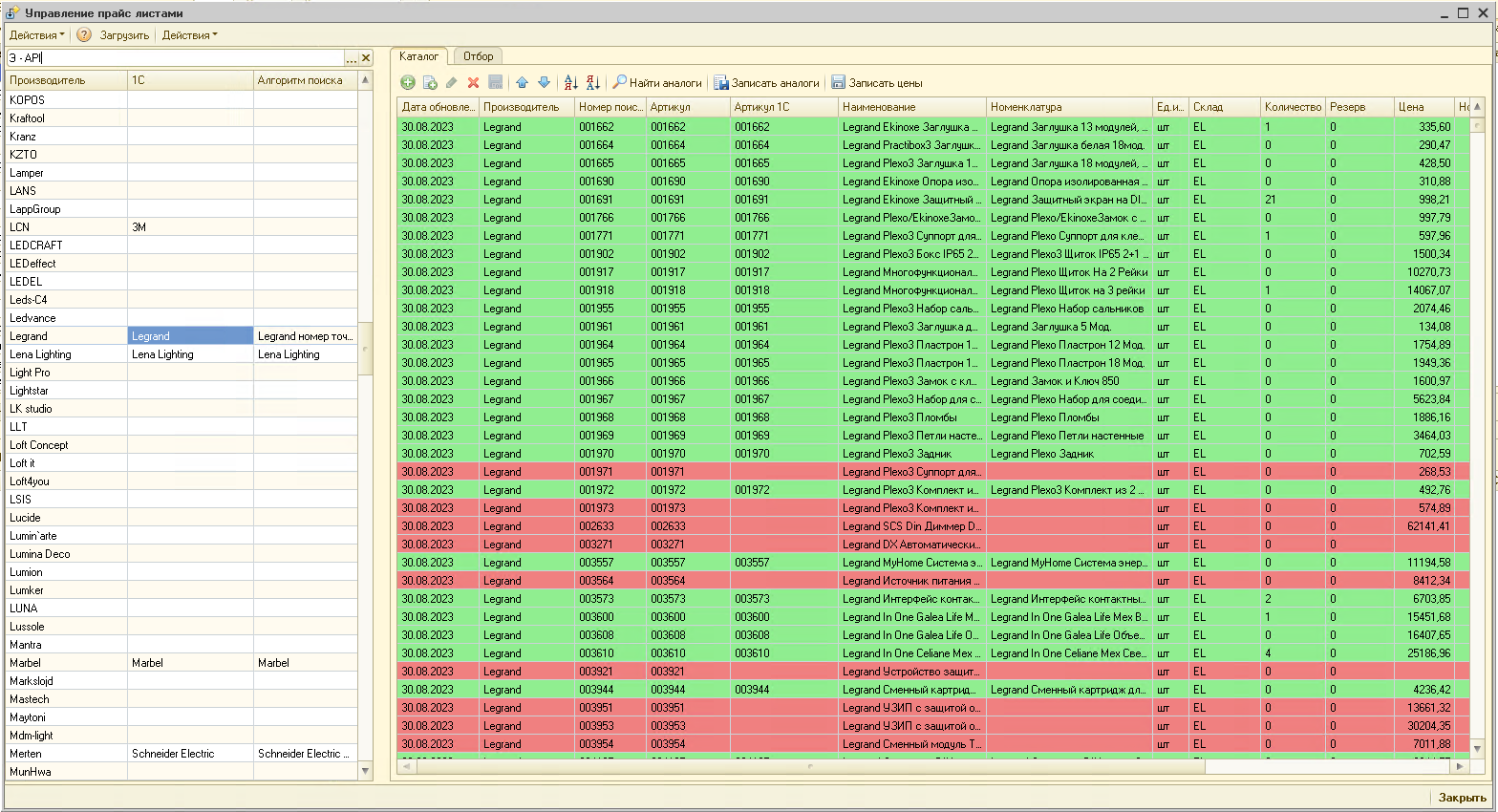This screenshot has width=1498, height=812.
Task: Click the pencil edit row icon
Action: click(x=452, y=83)
